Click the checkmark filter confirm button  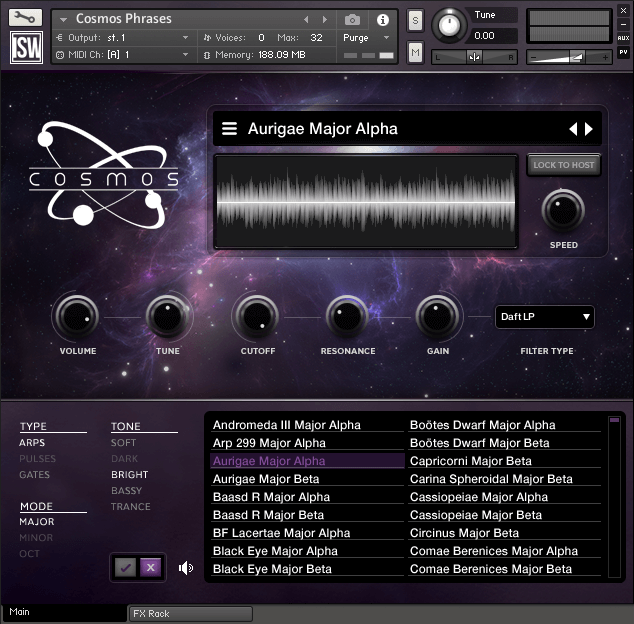pos(125,567)
